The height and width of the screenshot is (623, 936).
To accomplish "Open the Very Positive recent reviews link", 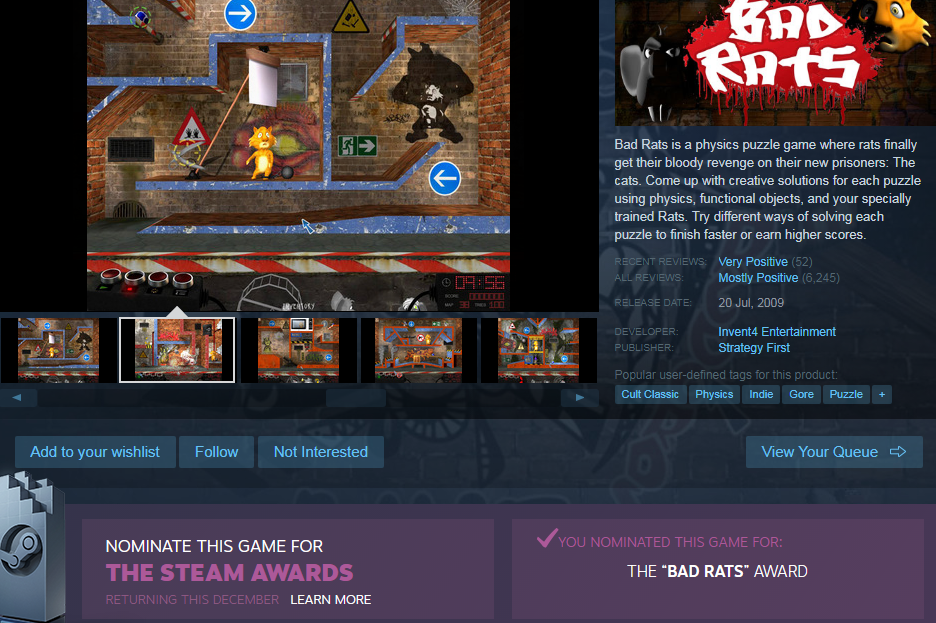I will click(x=753, y=261).
